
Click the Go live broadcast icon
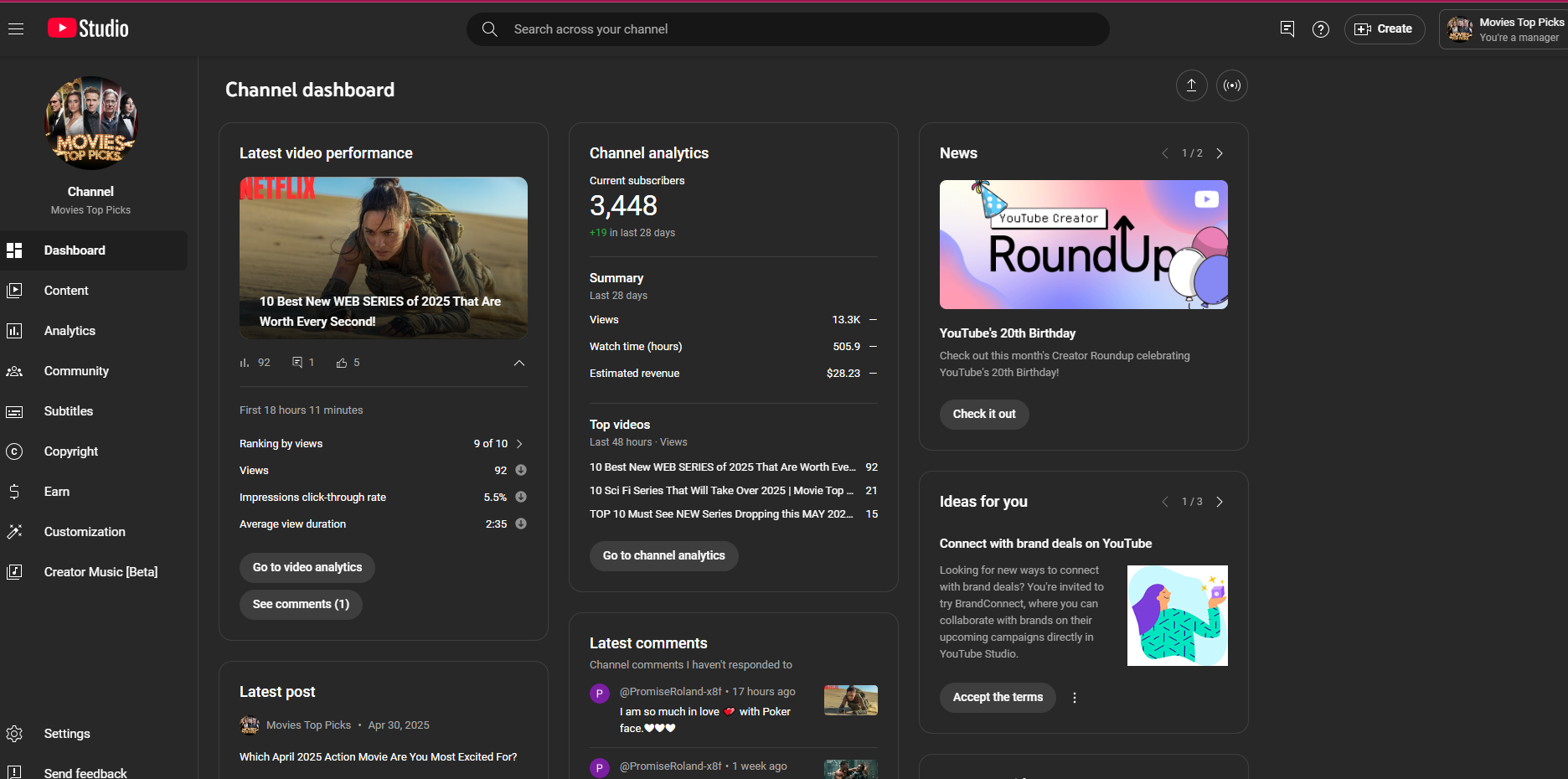pyautogui.click(x=1232, y=85)
